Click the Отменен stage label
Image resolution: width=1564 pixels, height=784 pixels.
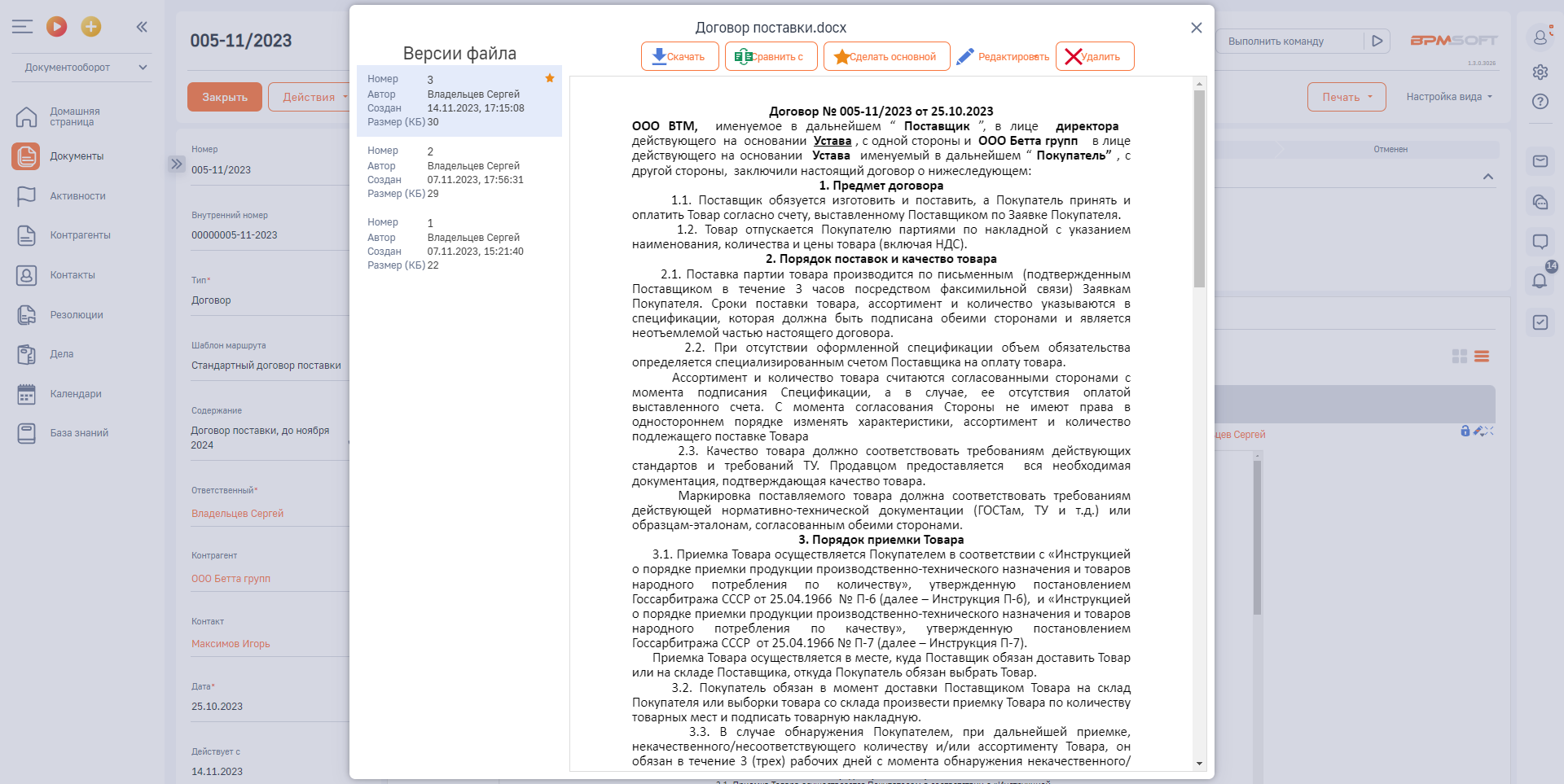point(1390,150)
